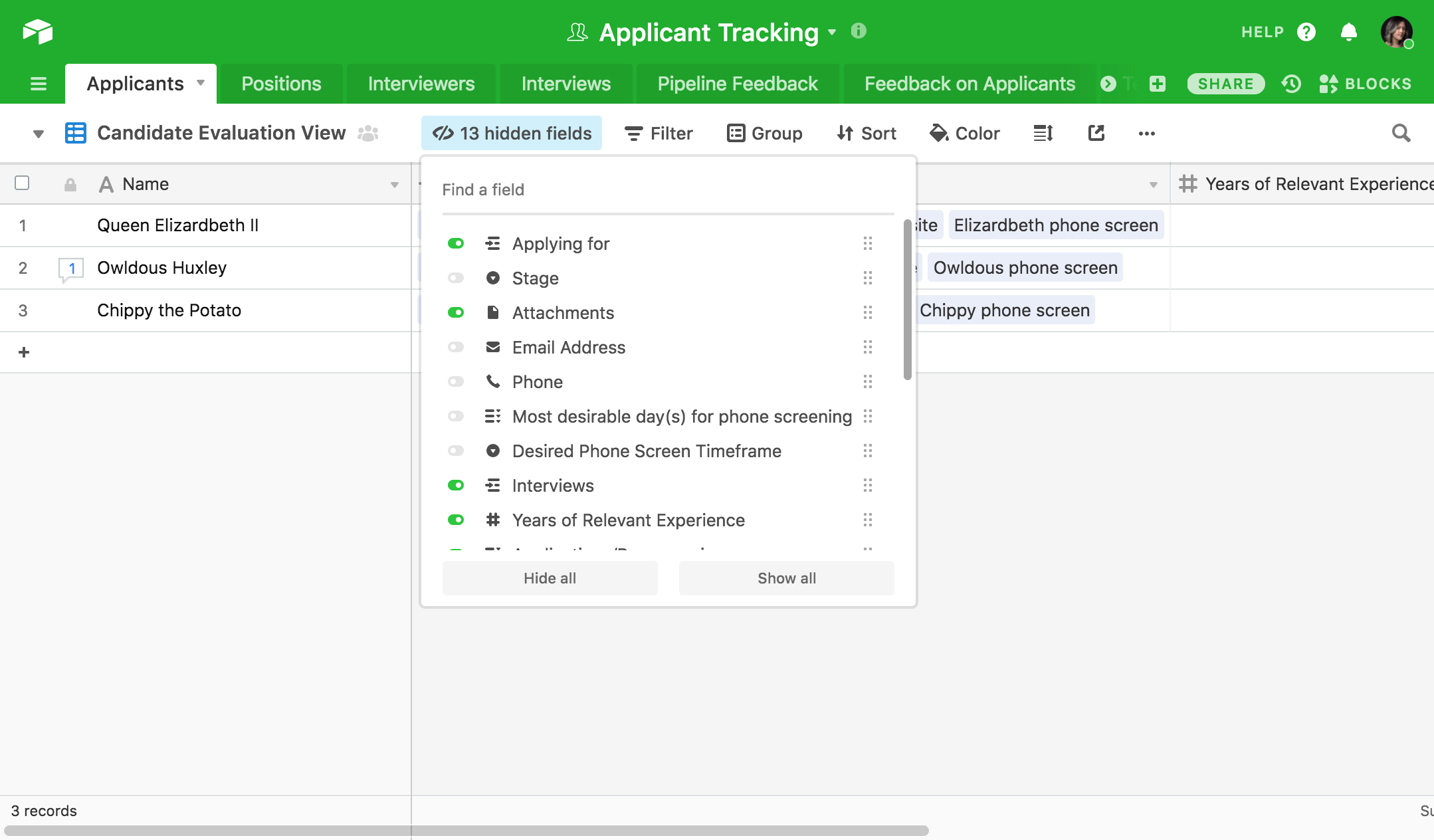This screenshot has width=1434, height=840.
Task: Open the Group menu
Action: pyautogui.click(x=765, y=134)
